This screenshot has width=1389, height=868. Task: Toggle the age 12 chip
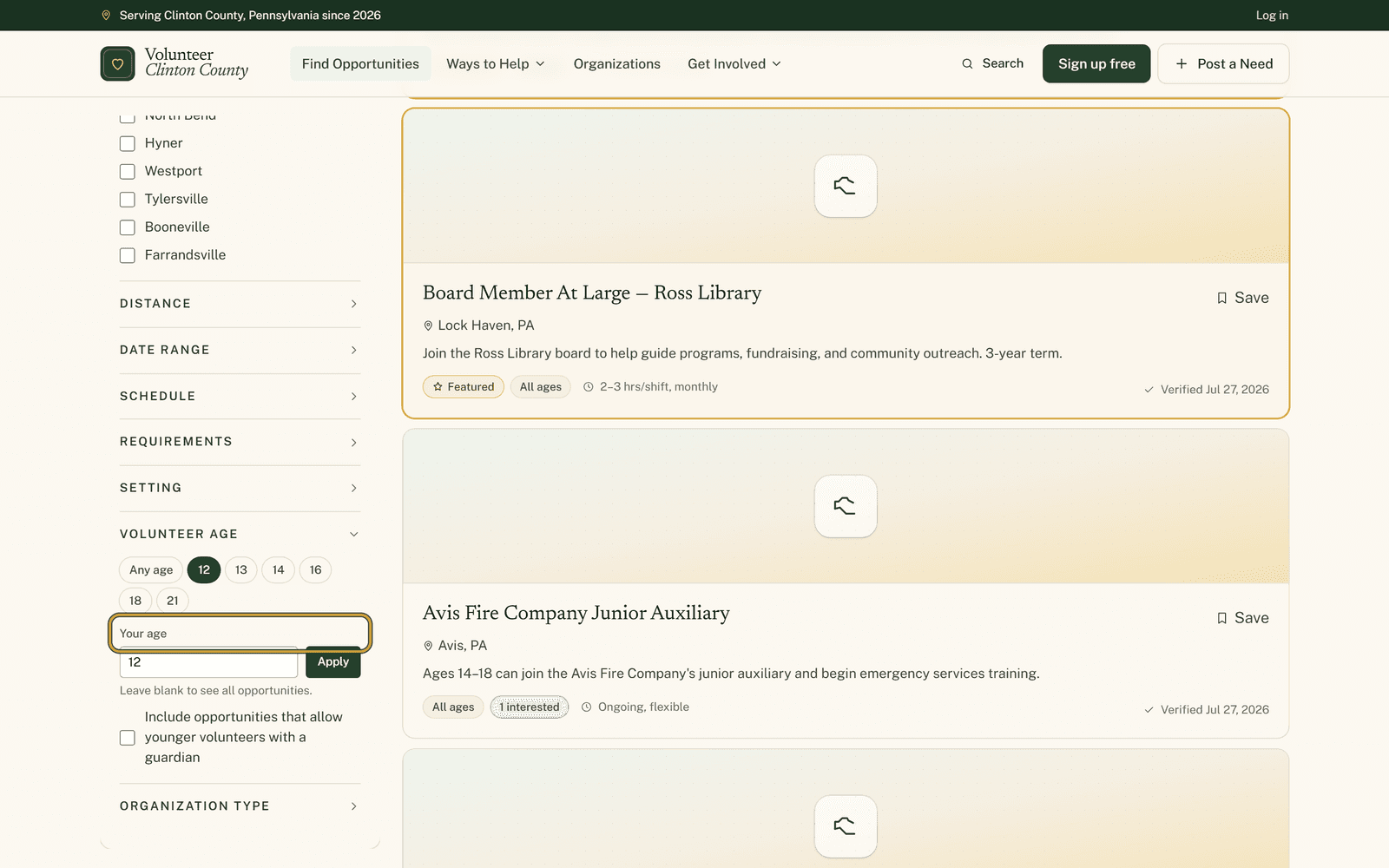click(204, 570)
